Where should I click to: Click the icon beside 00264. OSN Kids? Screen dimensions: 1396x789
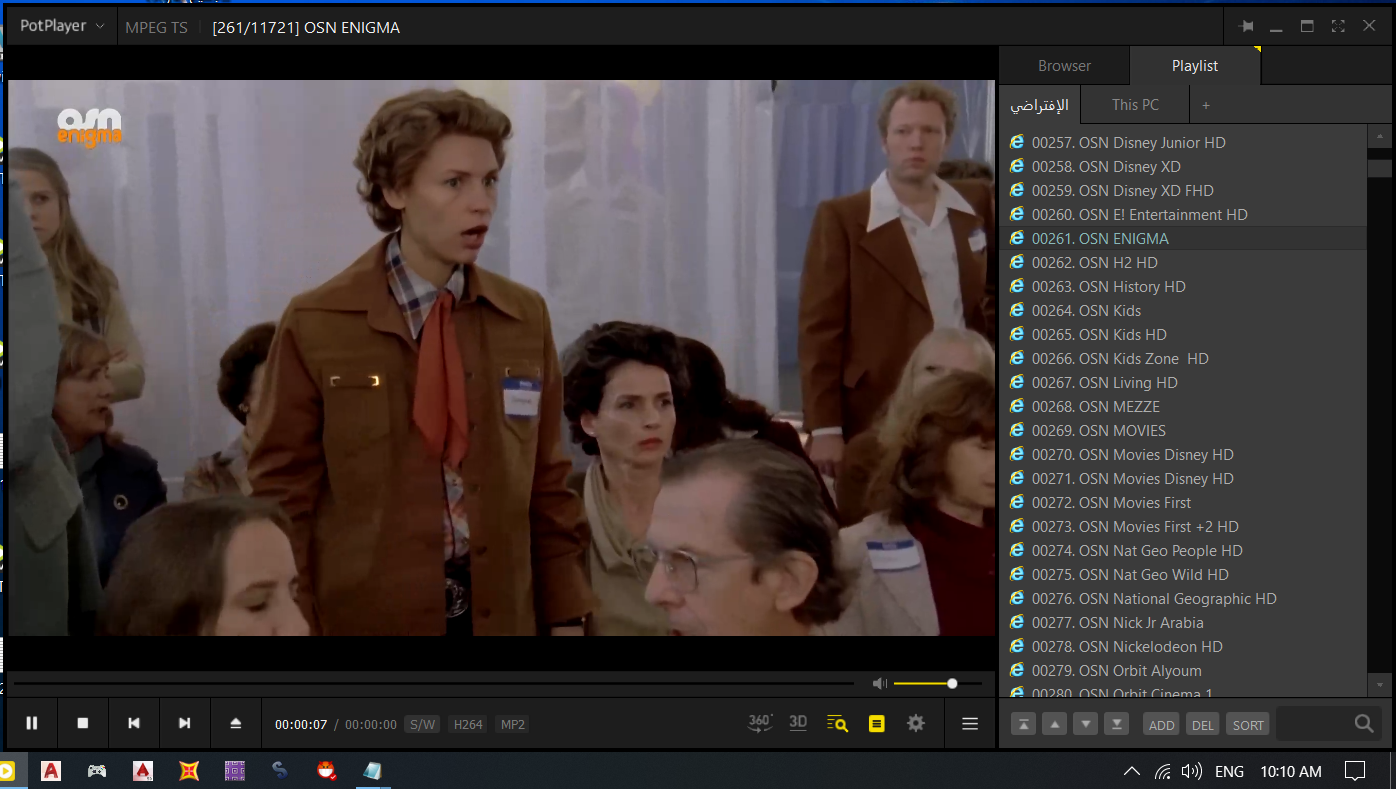[1017, 310]
